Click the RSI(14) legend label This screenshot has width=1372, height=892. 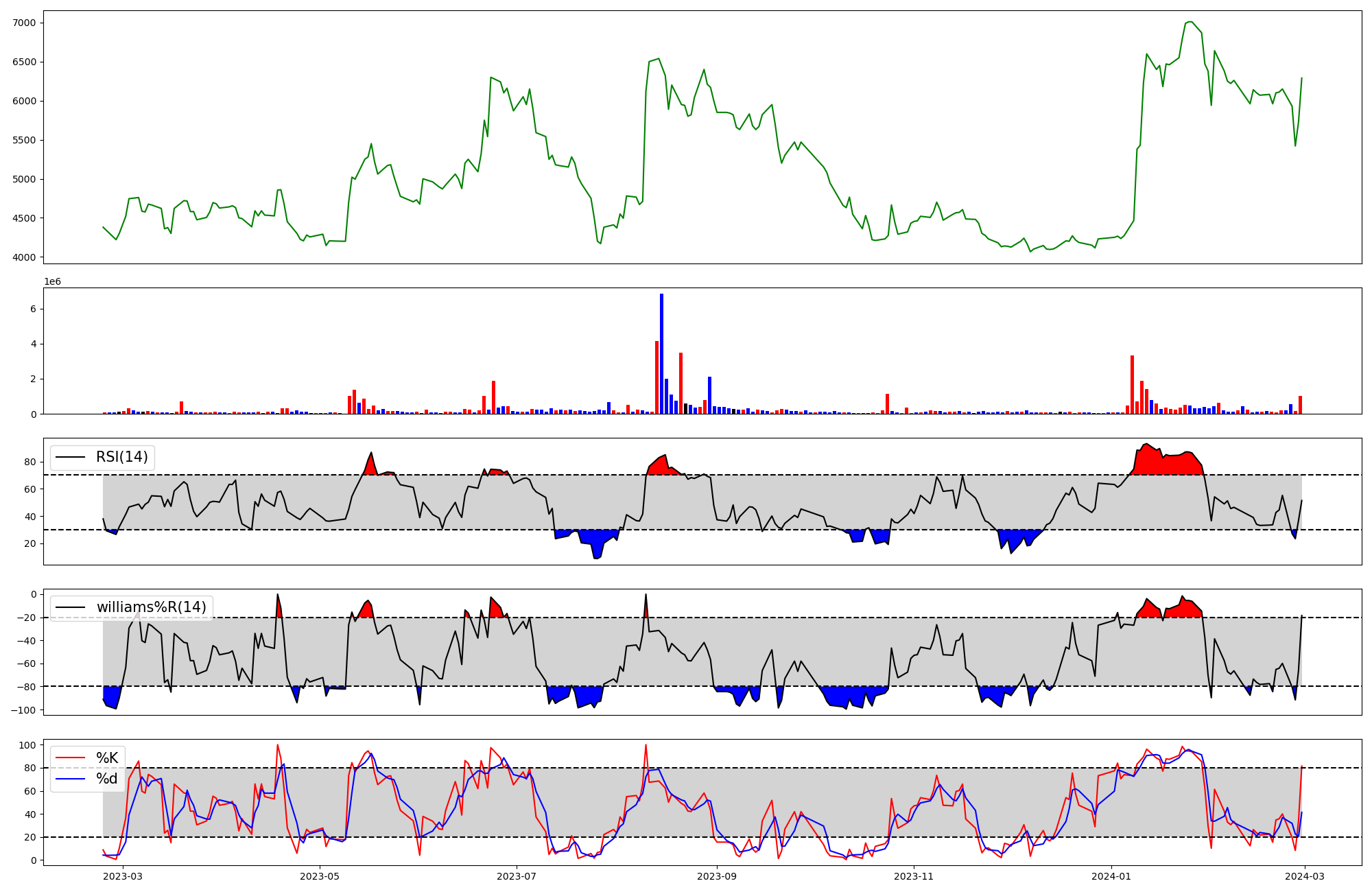click(121, 457)
